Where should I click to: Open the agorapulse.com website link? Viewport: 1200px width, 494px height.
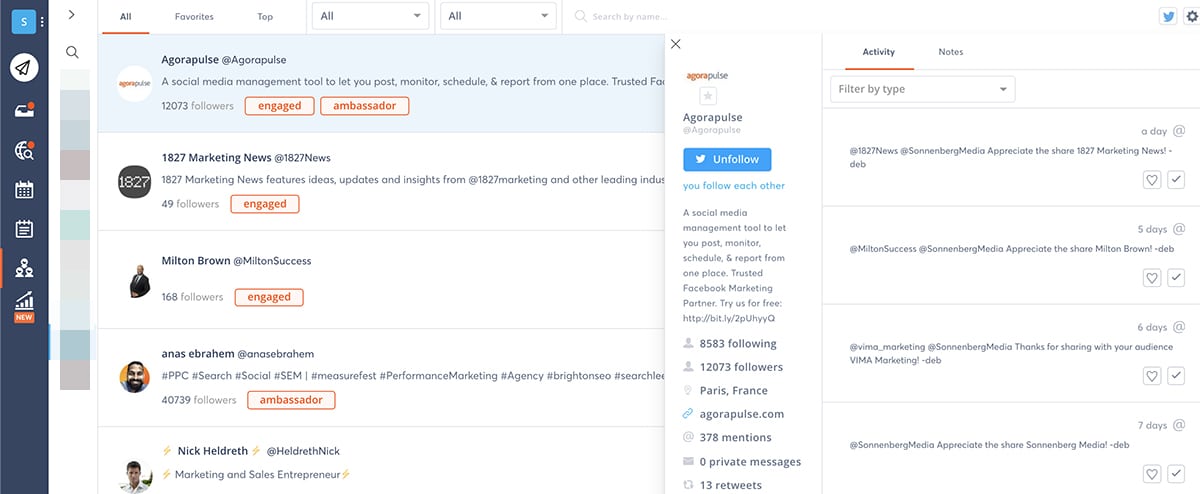click(742, 414)
